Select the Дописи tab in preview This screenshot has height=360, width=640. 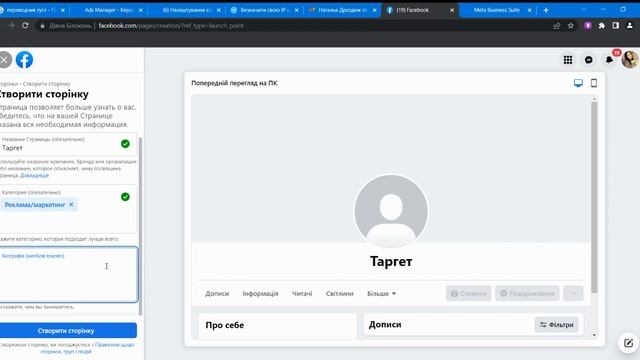217,293
